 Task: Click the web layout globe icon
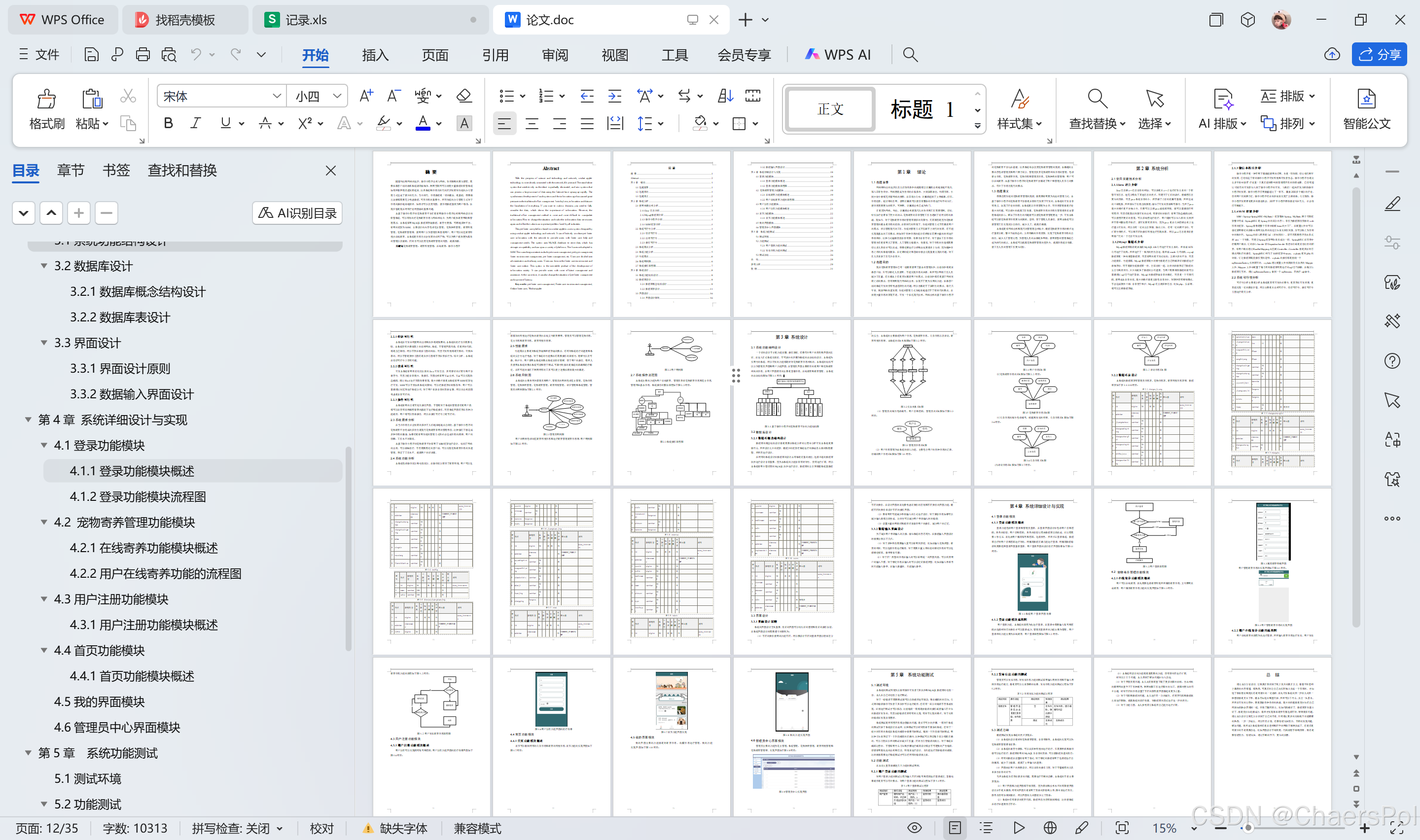tap(1050, 828)
